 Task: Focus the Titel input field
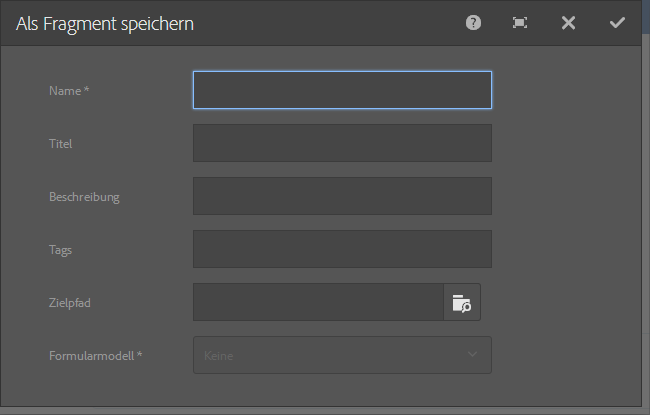pyautogui.click(x=342, y=143)
